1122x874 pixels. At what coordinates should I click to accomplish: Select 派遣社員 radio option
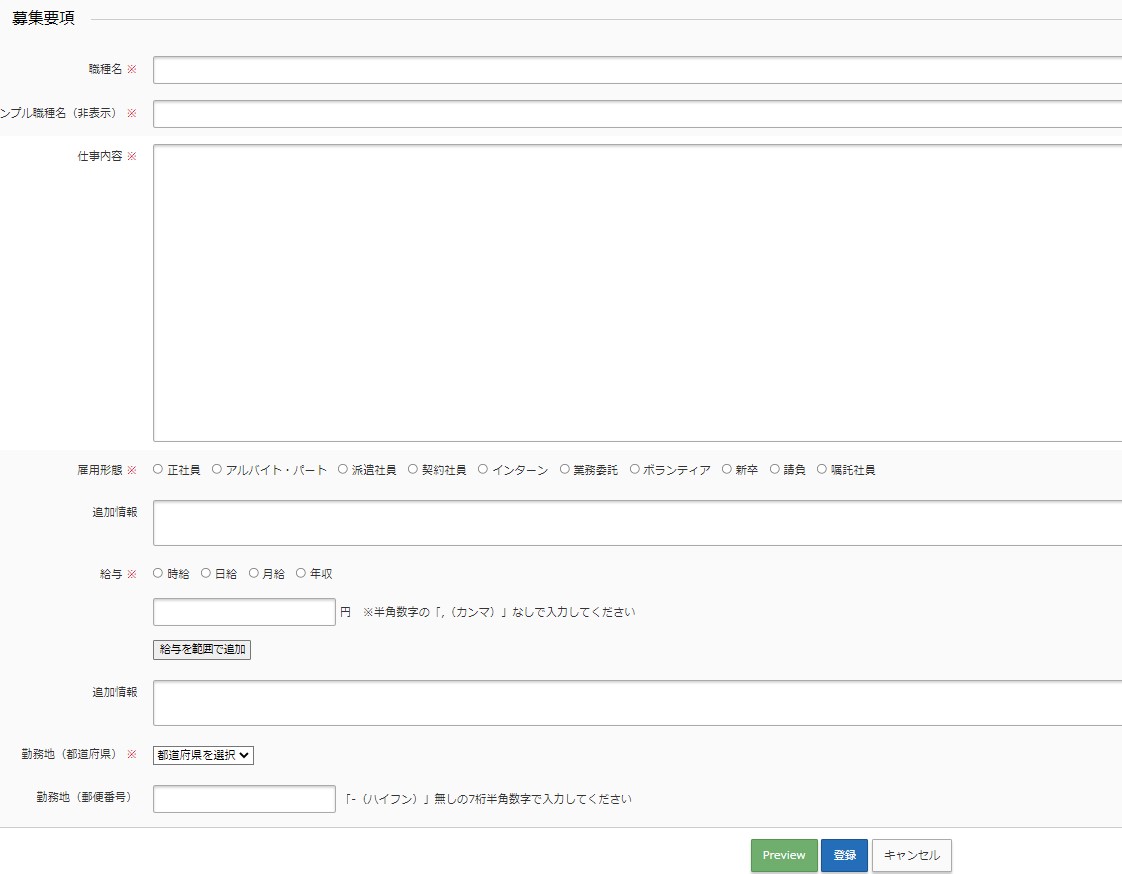343,469
